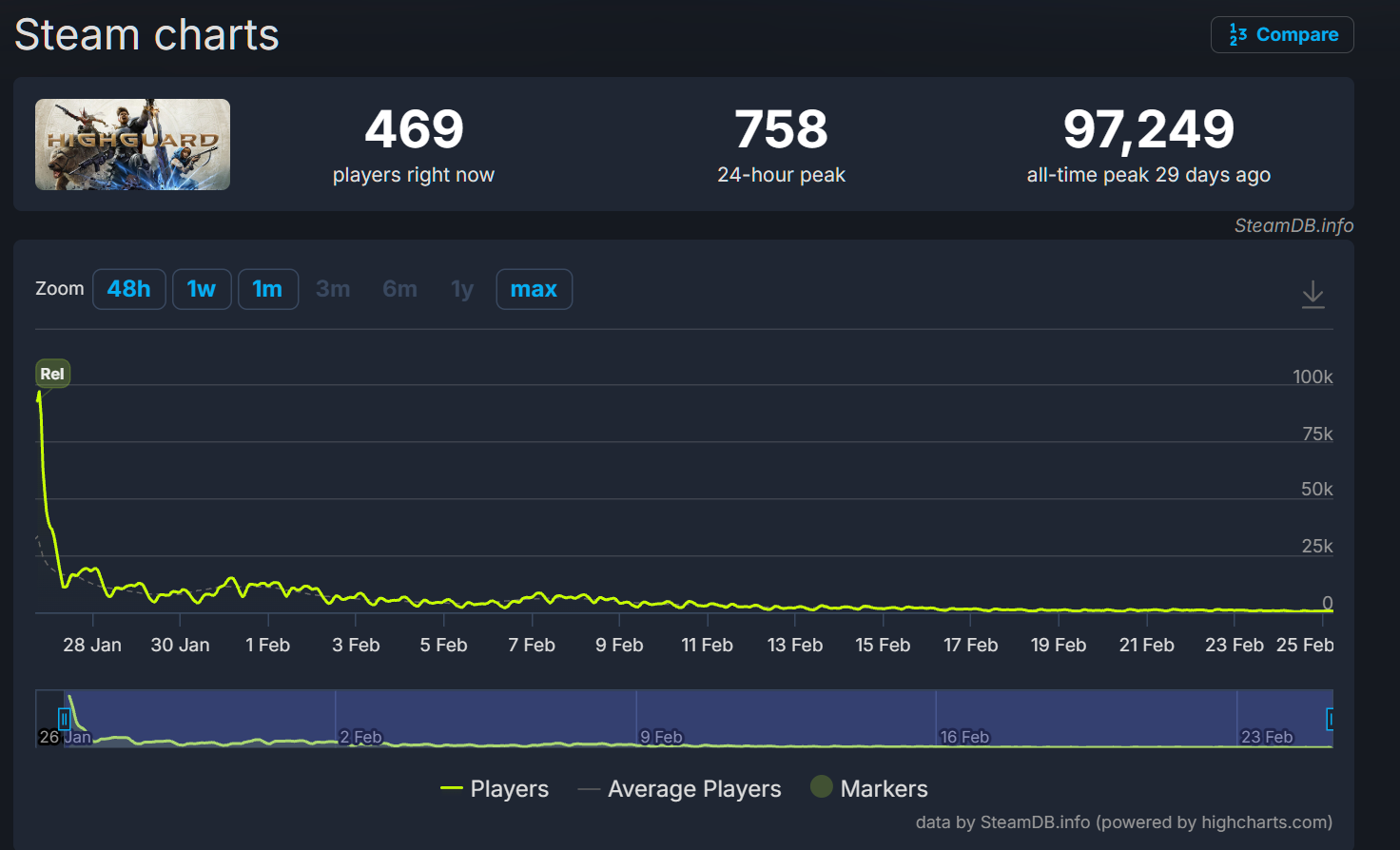Click the 'all-time peak 29 days ago' caption
The image size is (1400, 850).
pyautogui.click(x=1149, y=175)
